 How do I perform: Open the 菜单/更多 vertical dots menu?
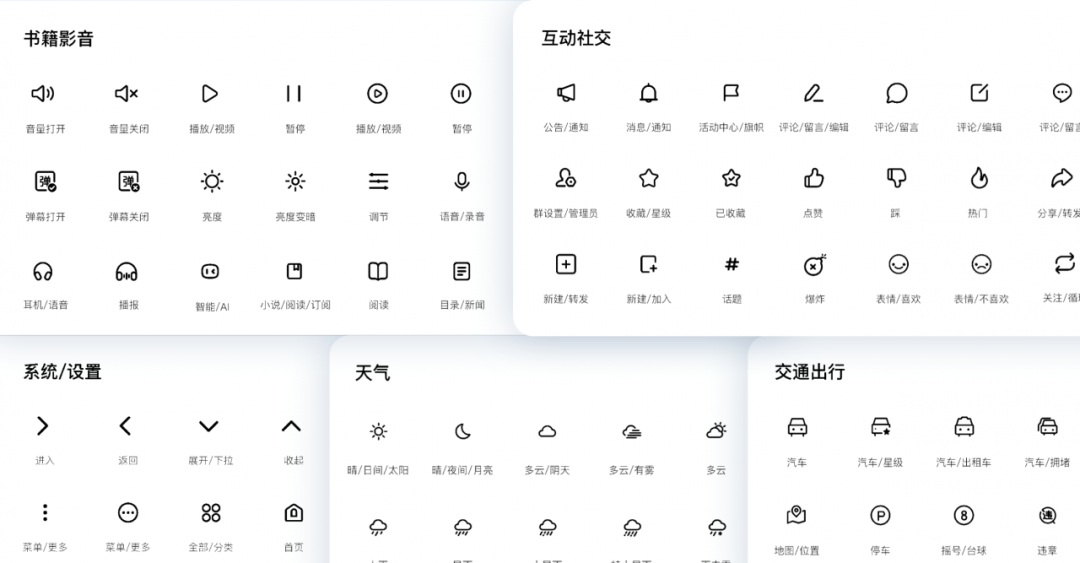45,513
